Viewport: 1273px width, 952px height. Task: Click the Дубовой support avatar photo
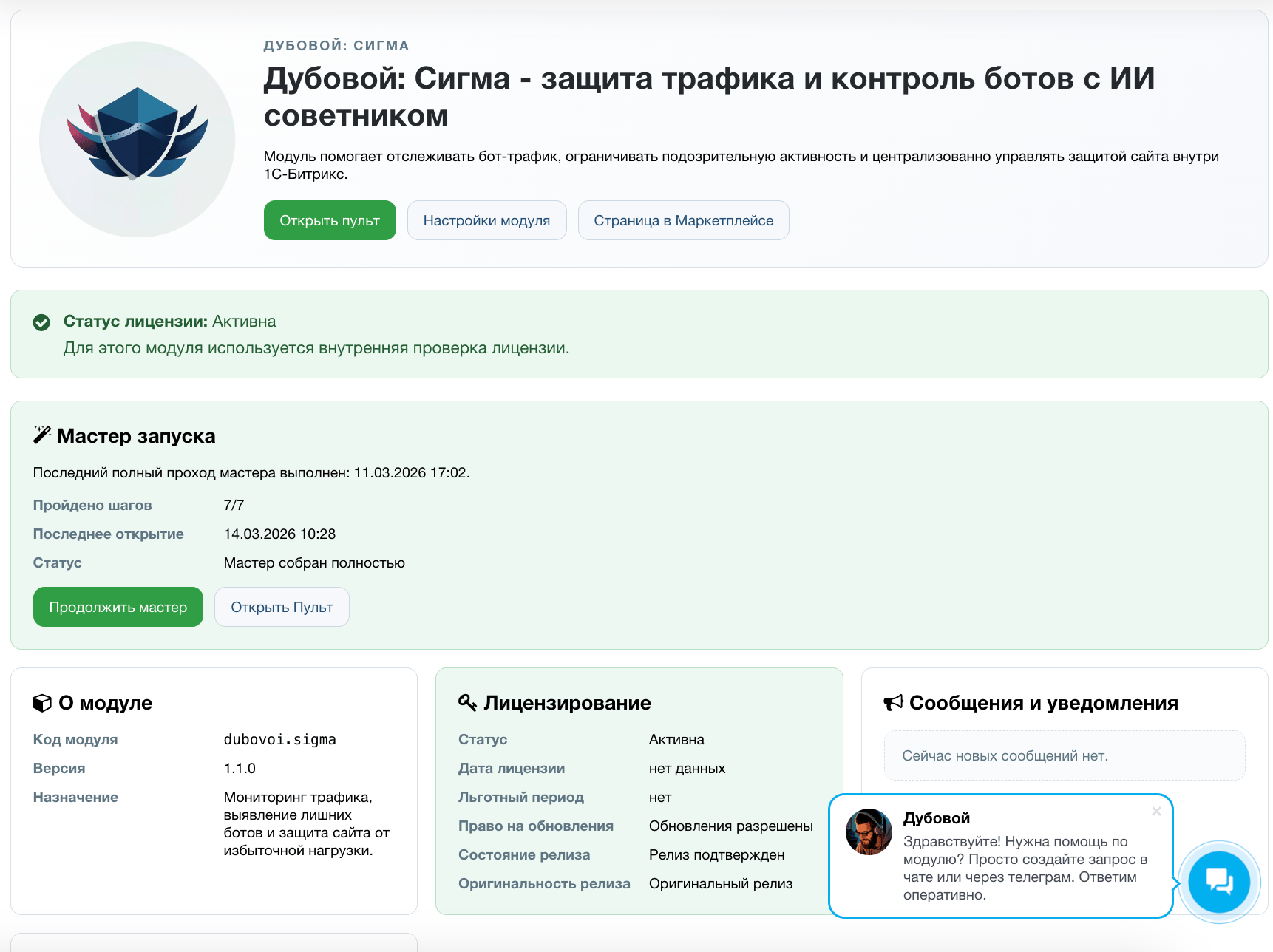click(869, 832)
